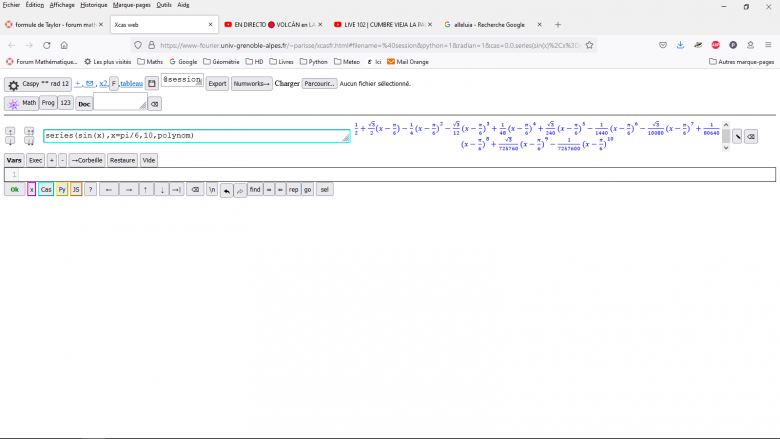Switch interpreter to Cas mode

46,190
